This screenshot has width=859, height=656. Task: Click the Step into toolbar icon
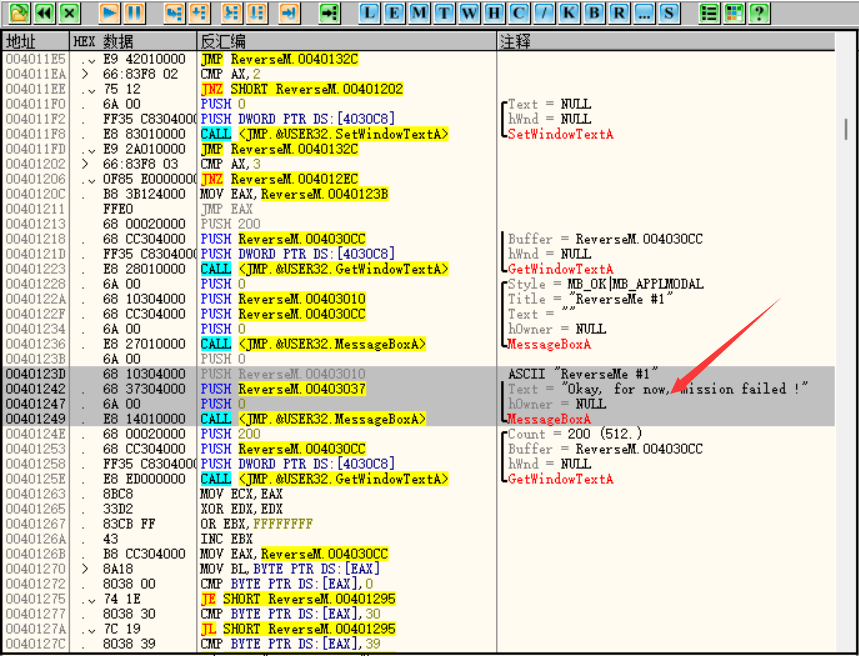174,13
